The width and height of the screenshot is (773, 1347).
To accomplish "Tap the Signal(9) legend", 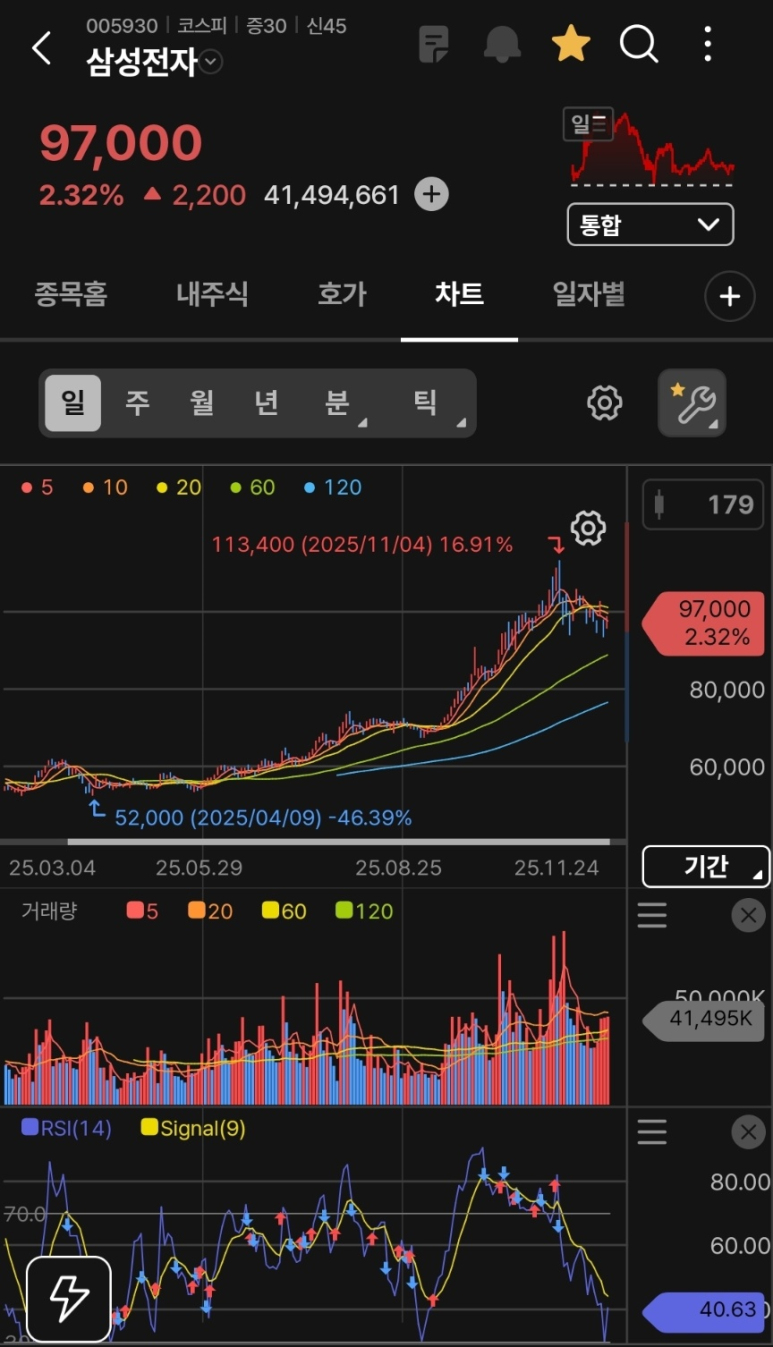I will click(194, 1128).
